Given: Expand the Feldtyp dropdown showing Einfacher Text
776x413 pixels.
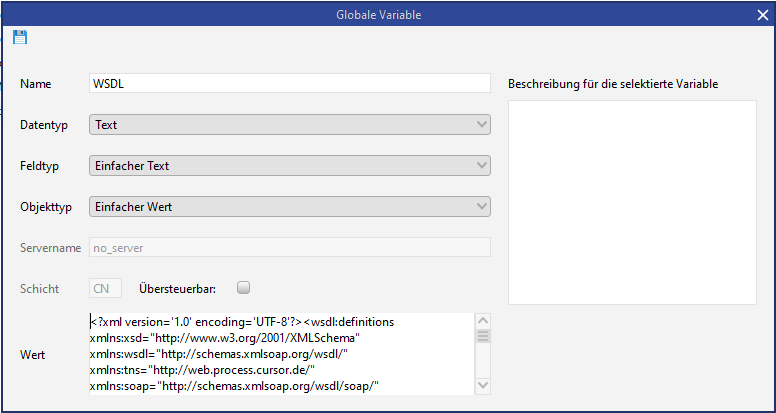Looking at the screenshot, I should pyautogui.click(x=290, y=165).
